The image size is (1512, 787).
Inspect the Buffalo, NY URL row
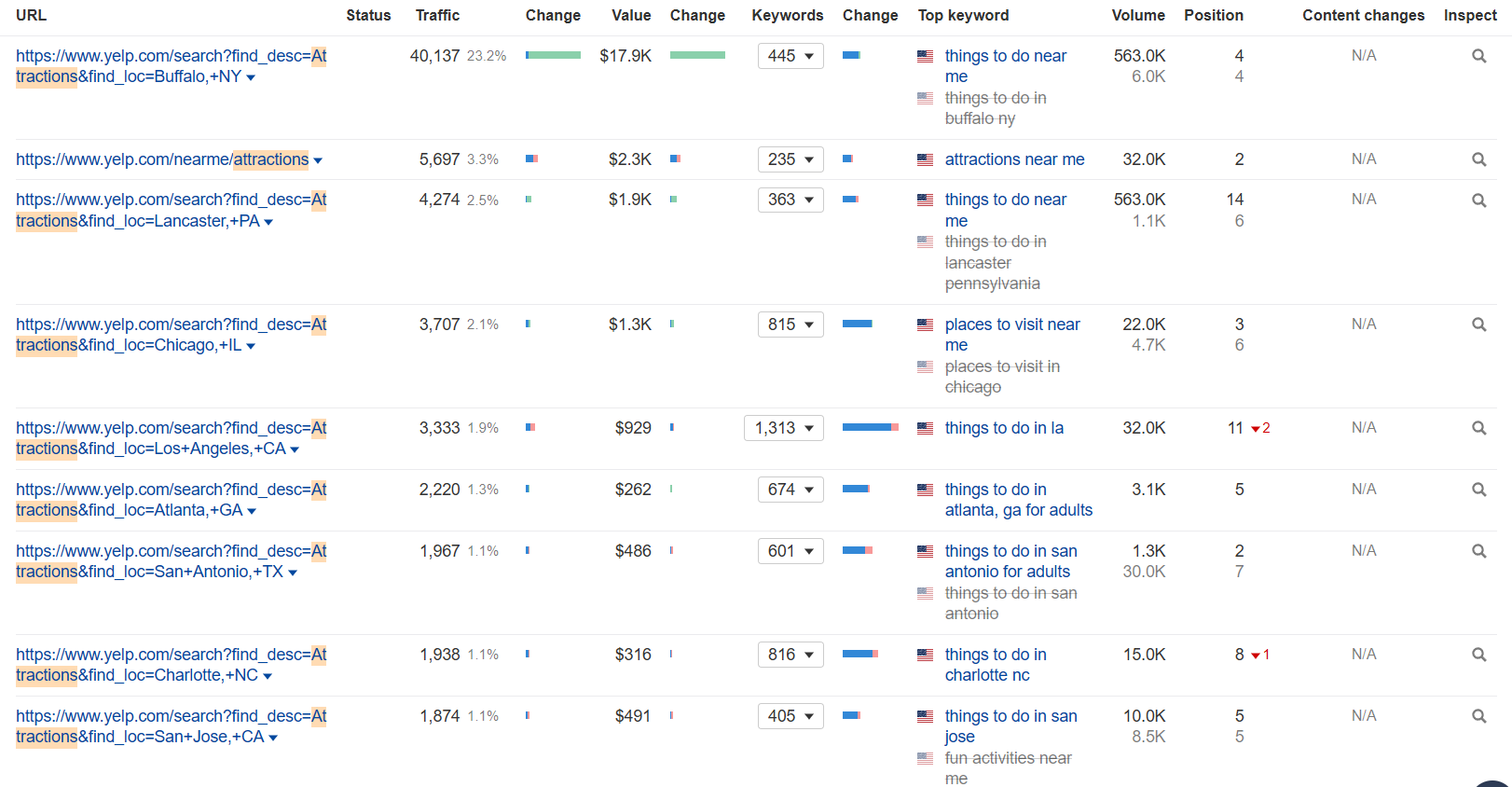pyautogui.click(x=1478, y=56)
